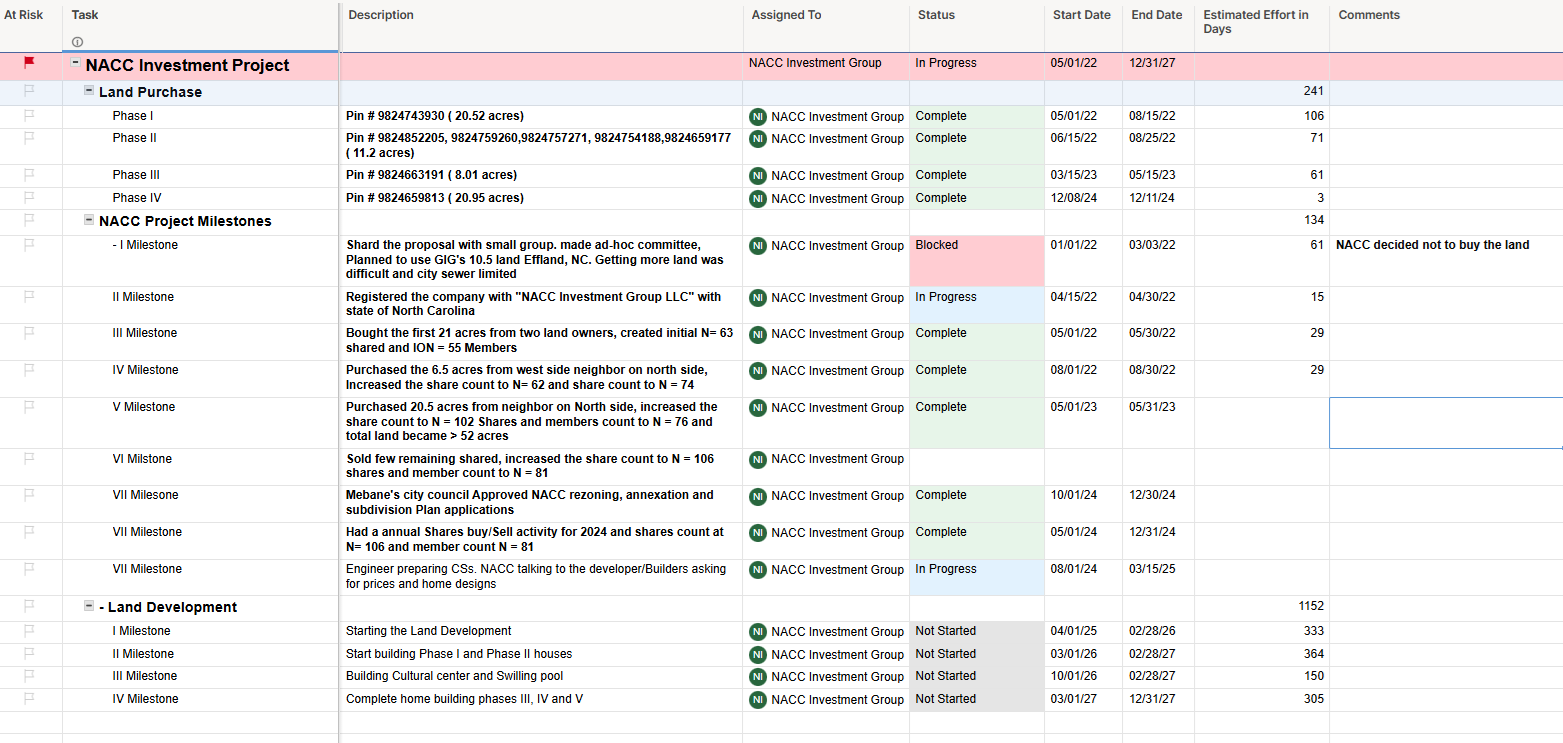
Task: Select the 'NACC Investment Project' task title cell
Action: [187, 66]
